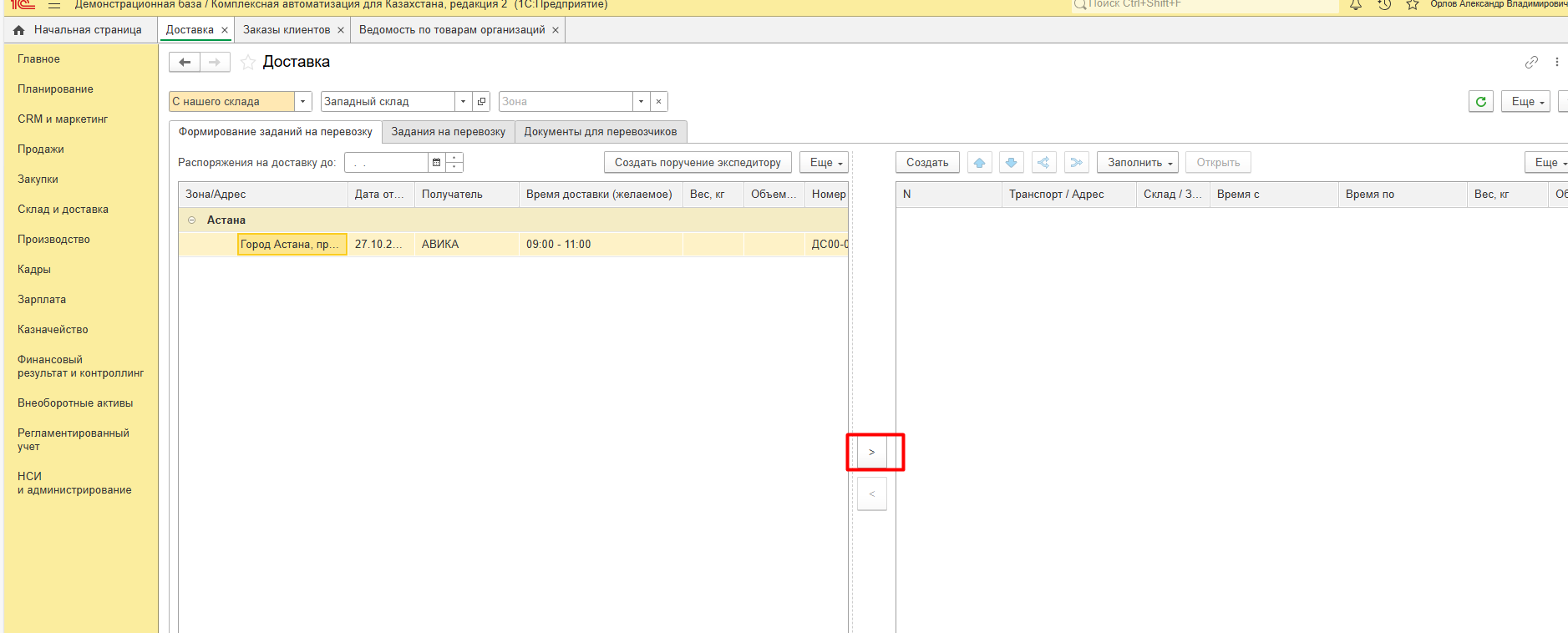Click the move up blue arrow icon
Screen dimensions: 1568x633
click(979, 163)
